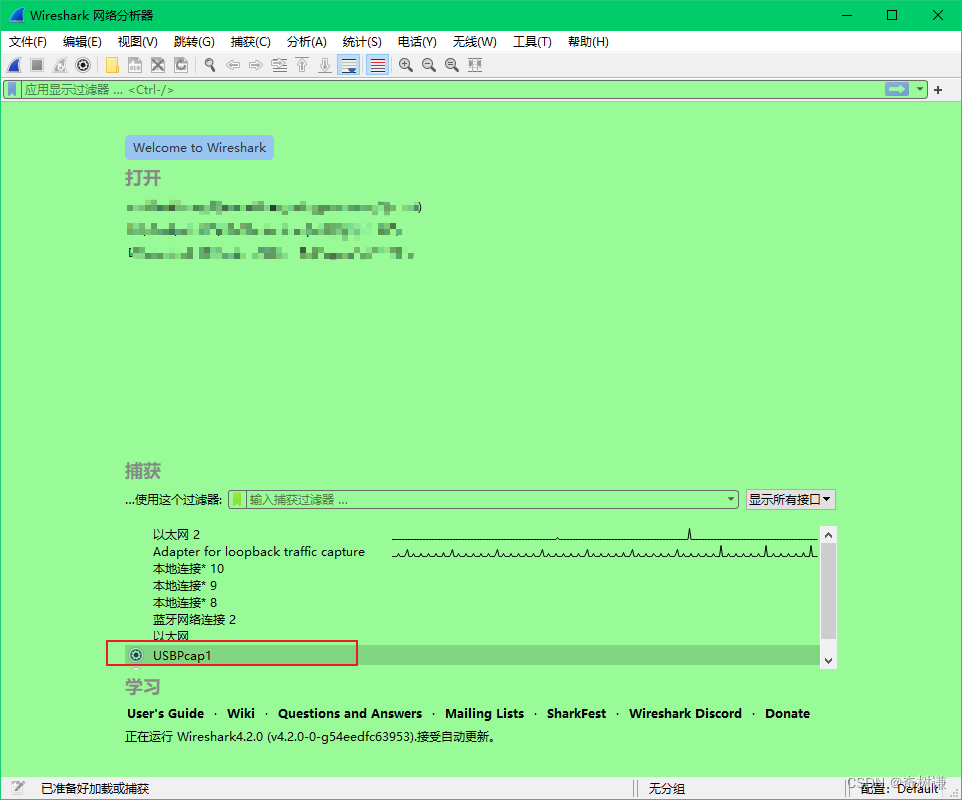Toggle auto scroll during live capture
Viewport: 962px width, 800px height.
pyautogui.click(x=348, y=65)
